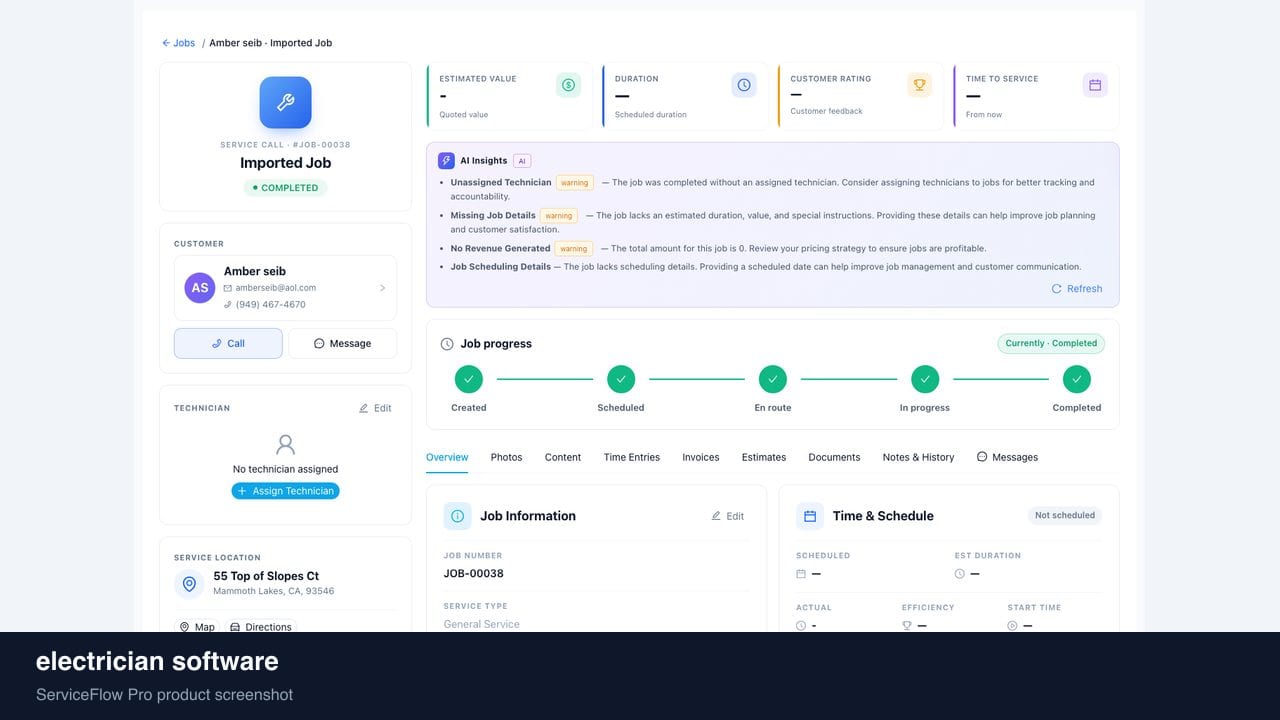Call the customer Amber seib

point(228,343)
